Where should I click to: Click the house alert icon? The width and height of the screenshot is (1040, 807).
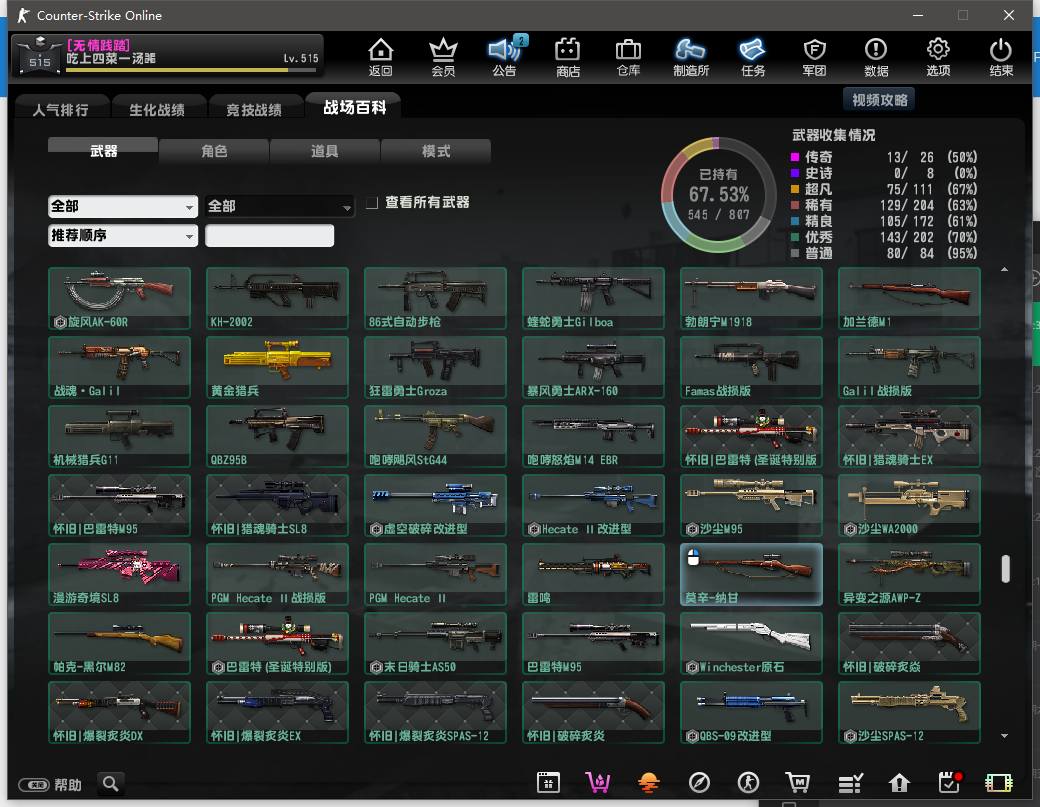899,783
